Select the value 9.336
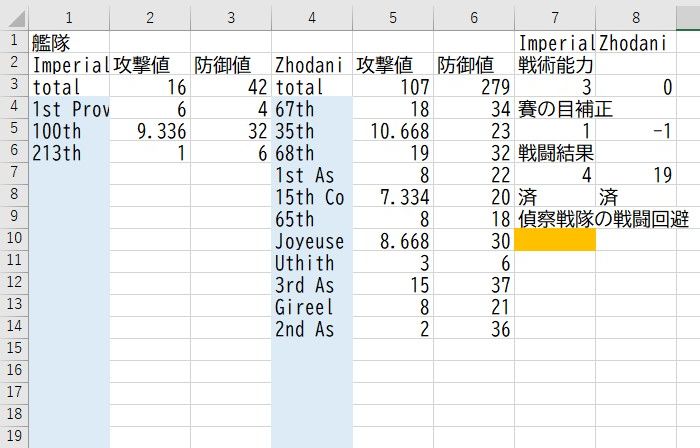The height and width of the screenshot is (448, 700). coord(150,130)
